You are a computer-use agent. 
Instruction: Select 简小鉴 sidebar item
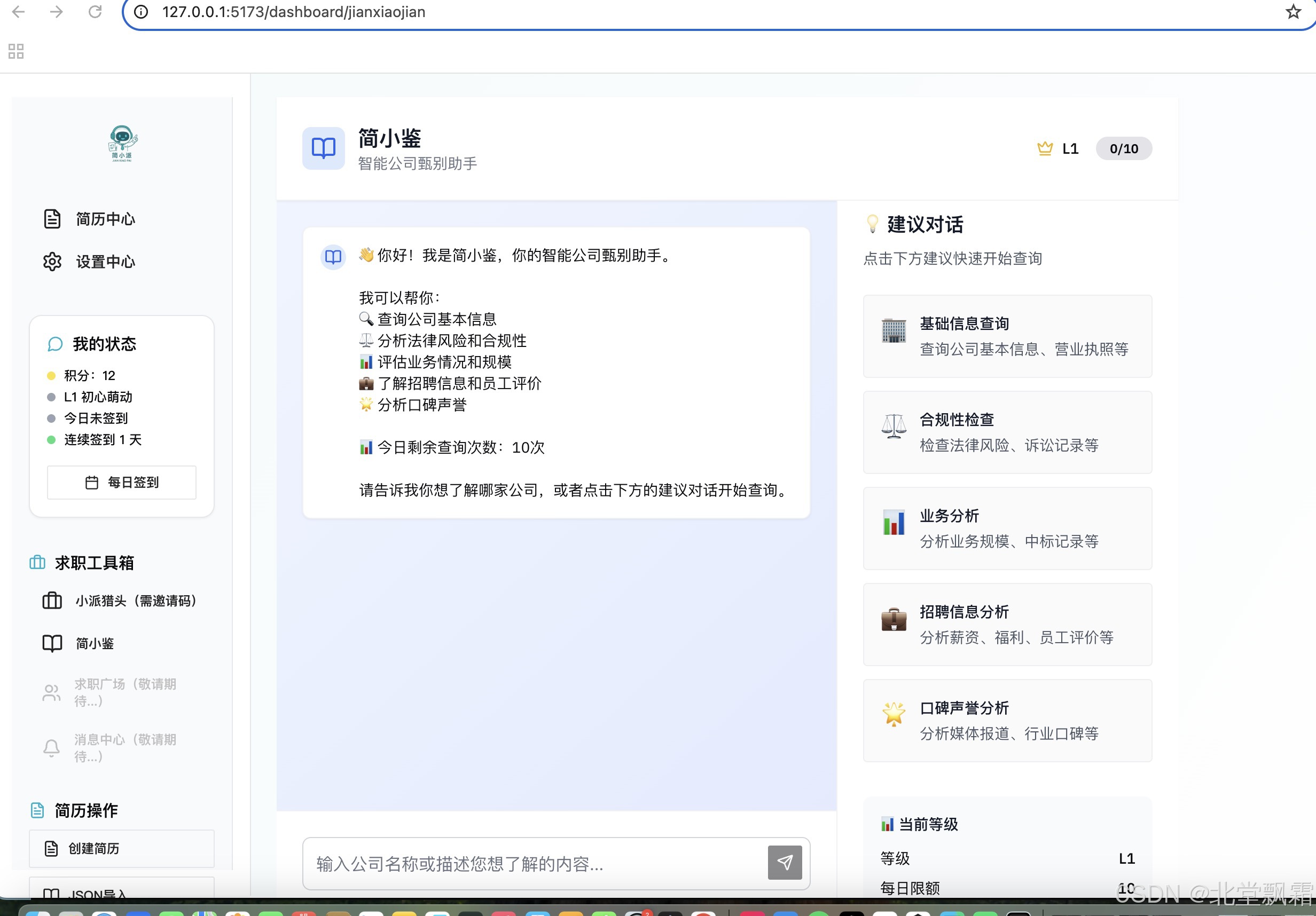tap(95, 643)
